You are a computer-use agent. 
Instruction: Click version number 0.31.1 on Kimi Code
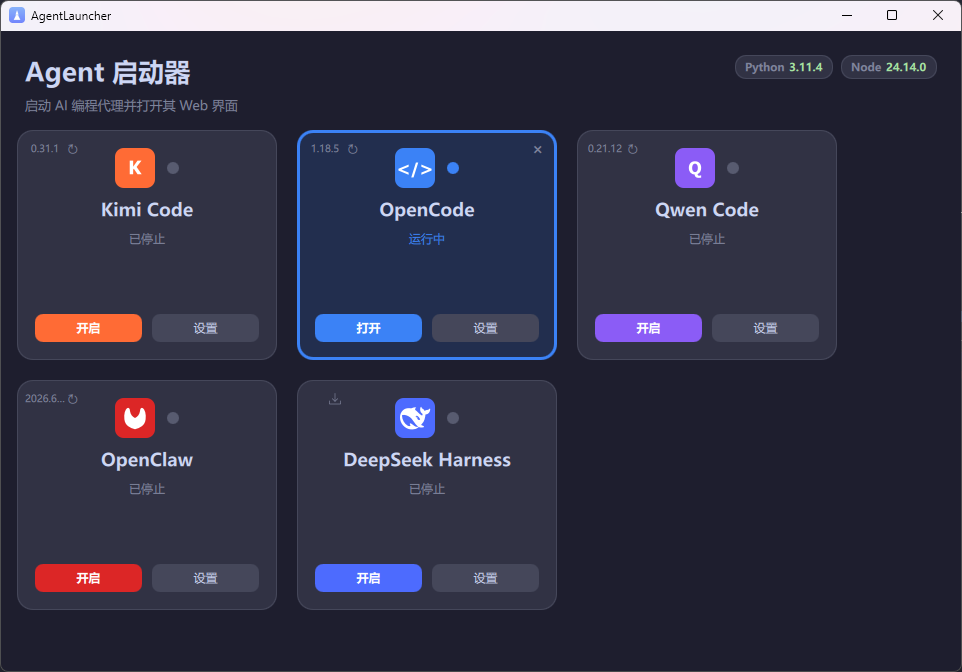coord(45,149)
